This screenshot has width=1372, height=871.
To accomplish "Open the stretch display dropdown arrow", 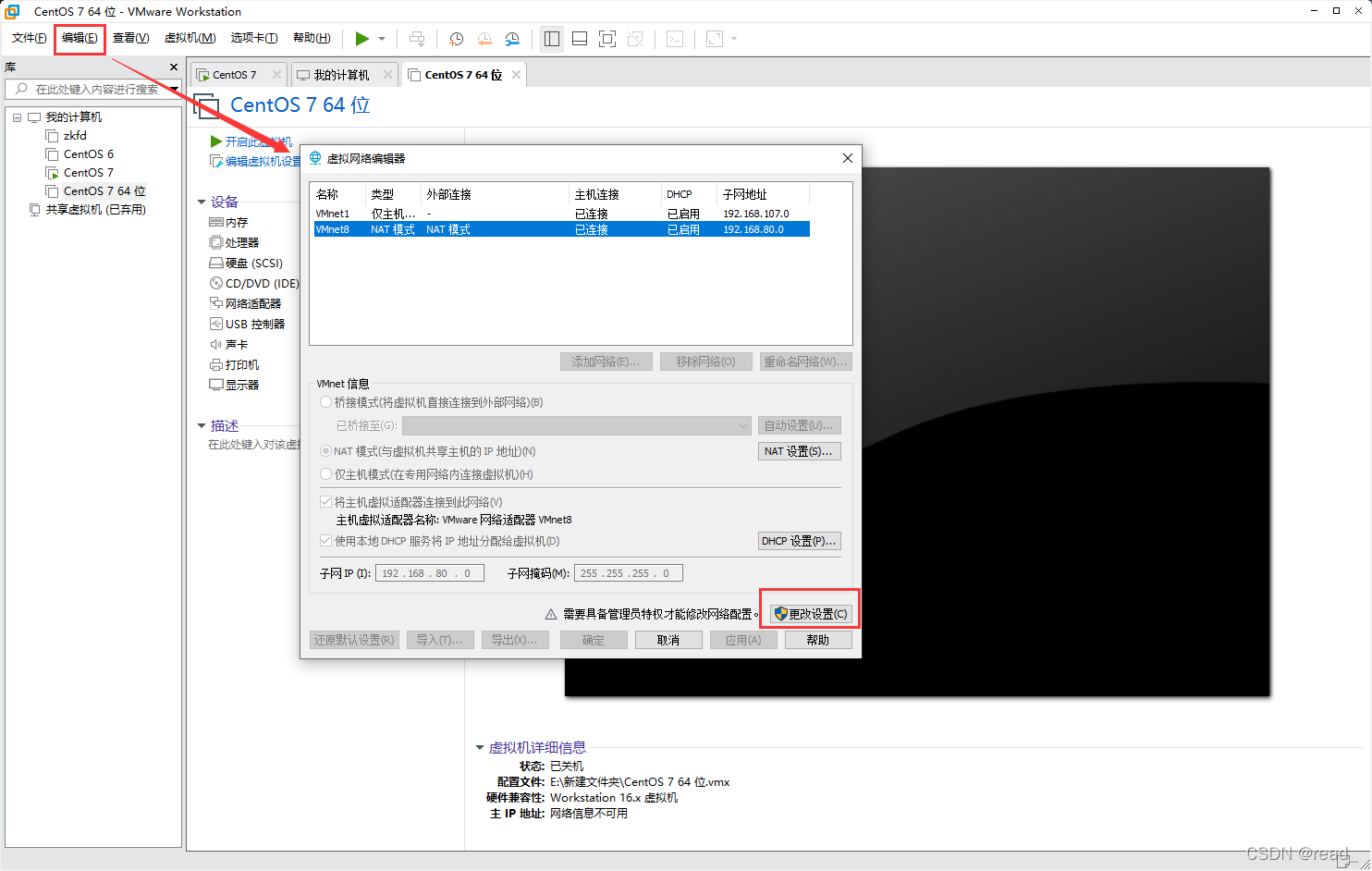I will (x=734, y=39).
